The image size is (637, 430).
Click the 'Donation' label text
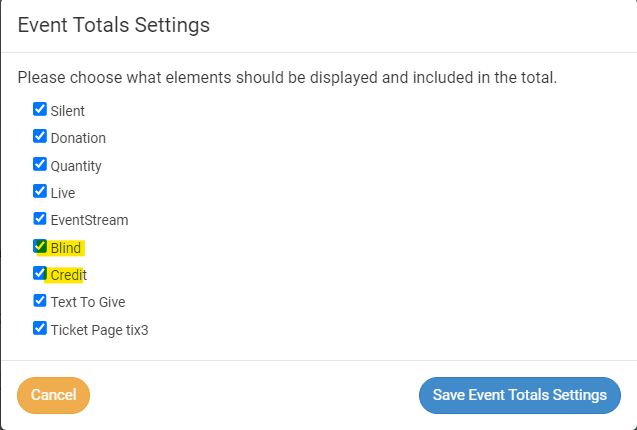coord(78,138)
